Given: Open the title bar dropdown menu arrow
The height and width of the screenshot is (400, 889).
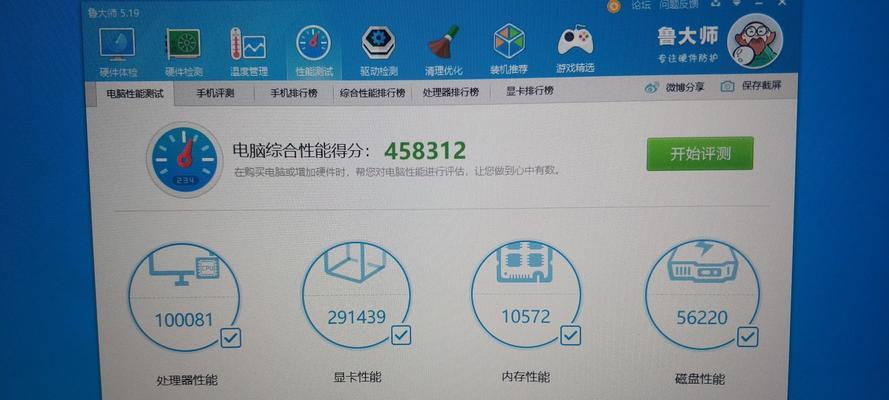Looking at the screenshot, I should pos(736,3).
